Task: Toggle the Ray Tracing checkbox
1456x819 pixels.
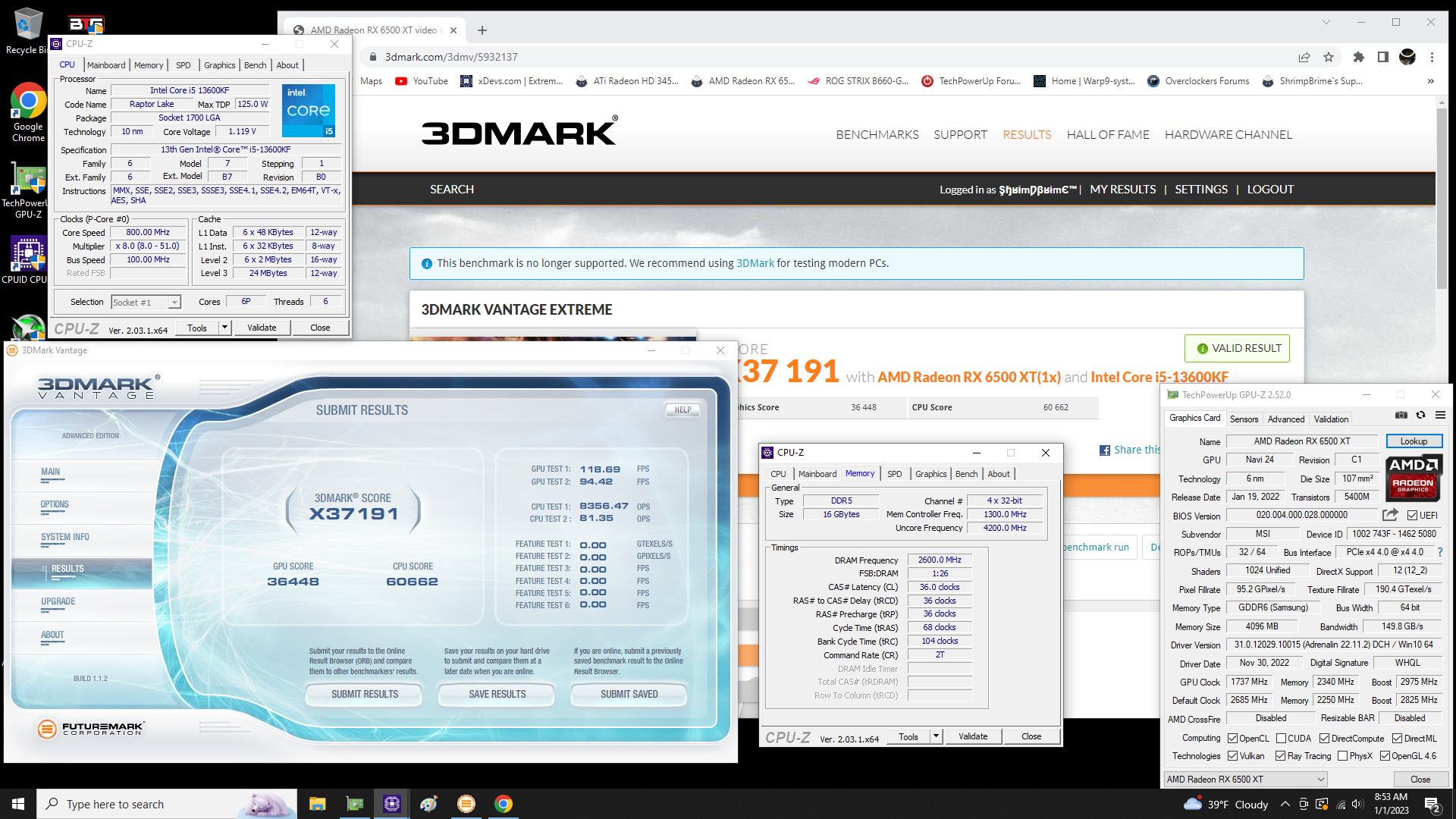Action: [1280, 756]
